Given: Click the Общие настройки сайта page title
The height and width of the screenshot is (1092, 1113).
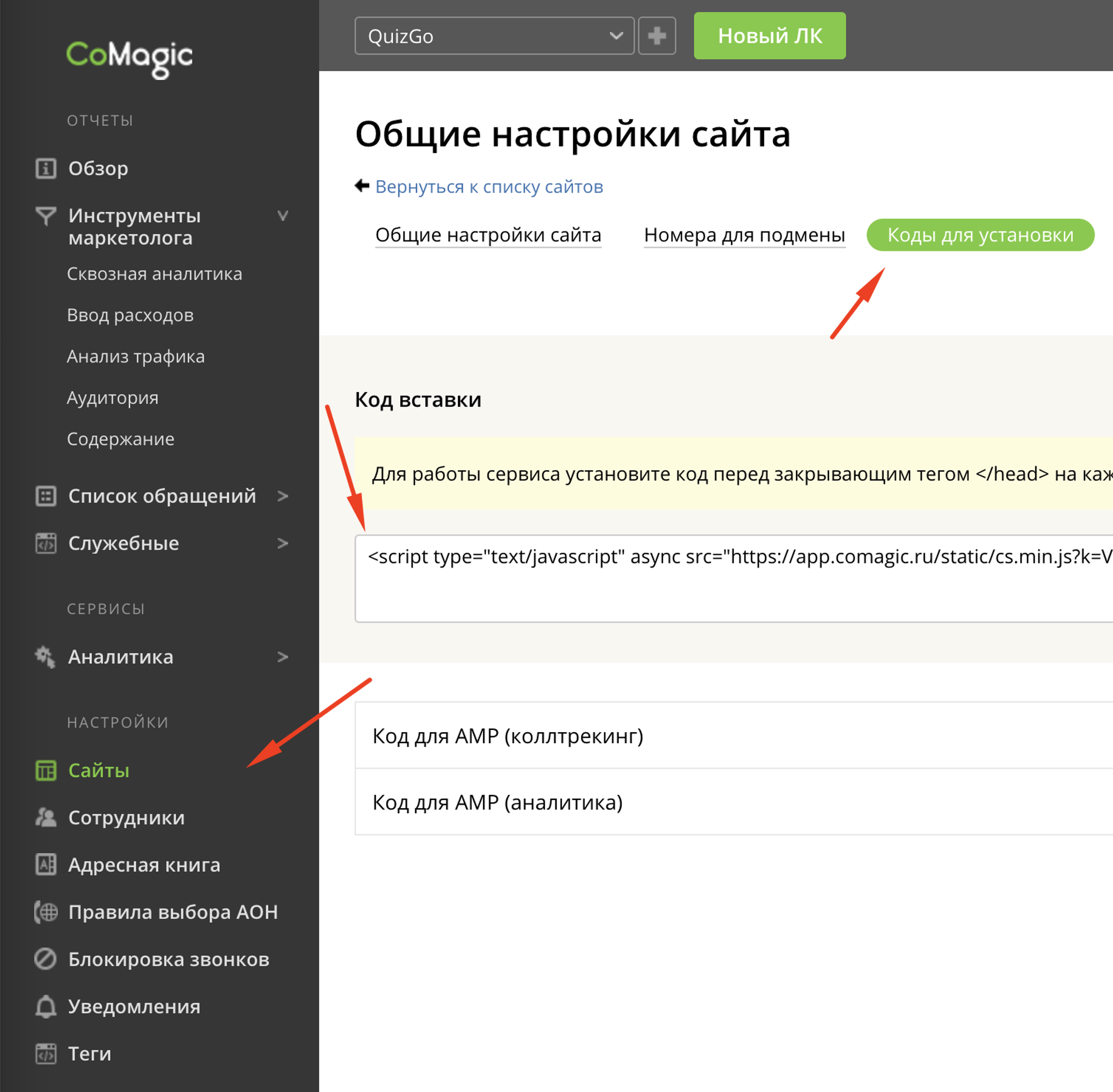Looking at the screenshot, I should (573, 134).
